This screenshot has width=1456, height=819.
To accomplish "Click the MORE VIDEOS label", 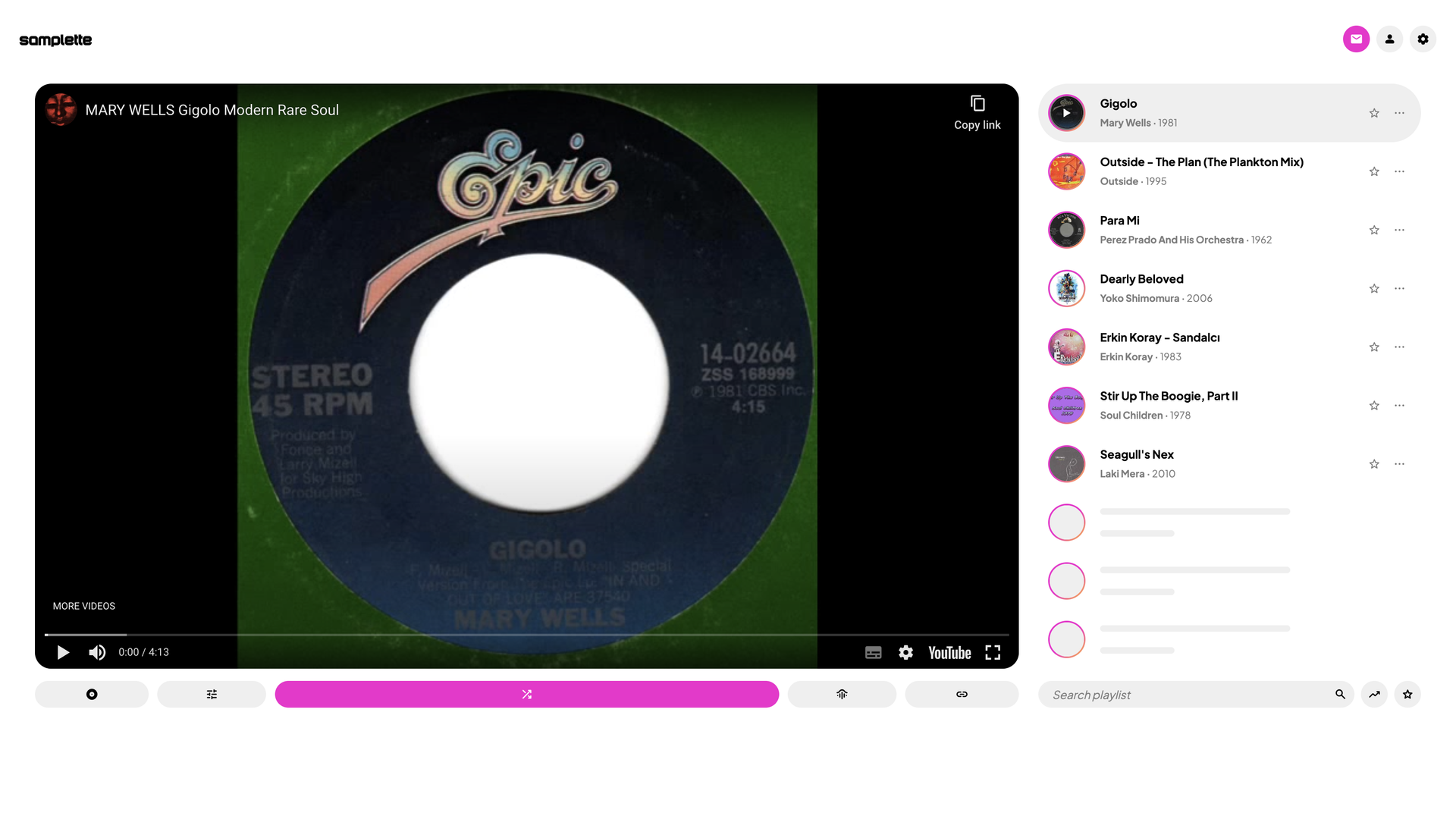I will click(x=84, y=606).
